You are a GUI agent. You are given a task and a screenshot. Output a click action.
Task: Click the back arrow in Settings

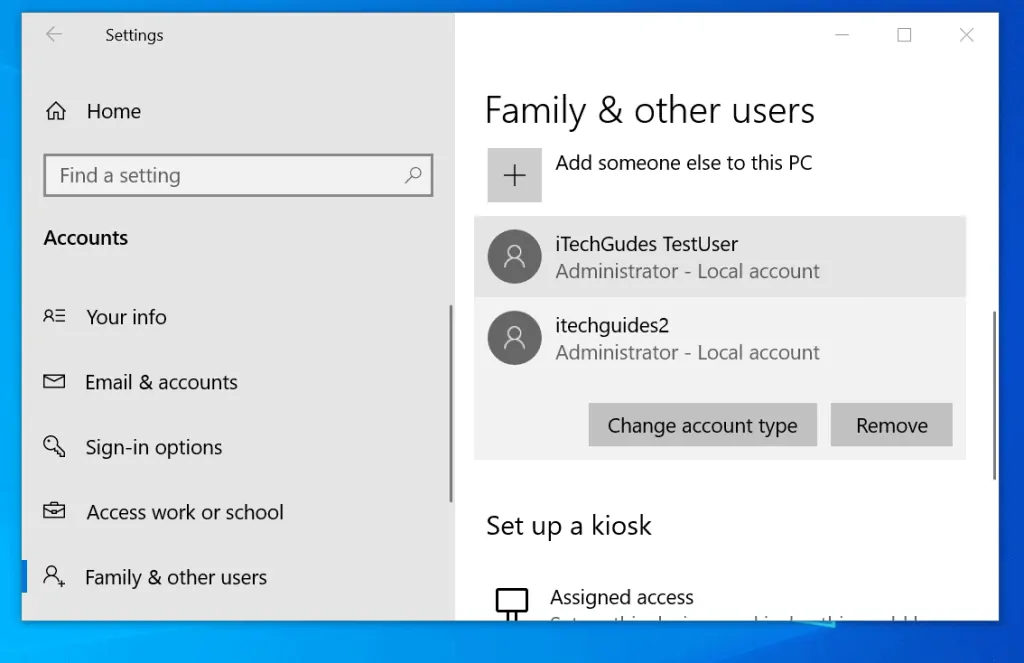(54, 35)
